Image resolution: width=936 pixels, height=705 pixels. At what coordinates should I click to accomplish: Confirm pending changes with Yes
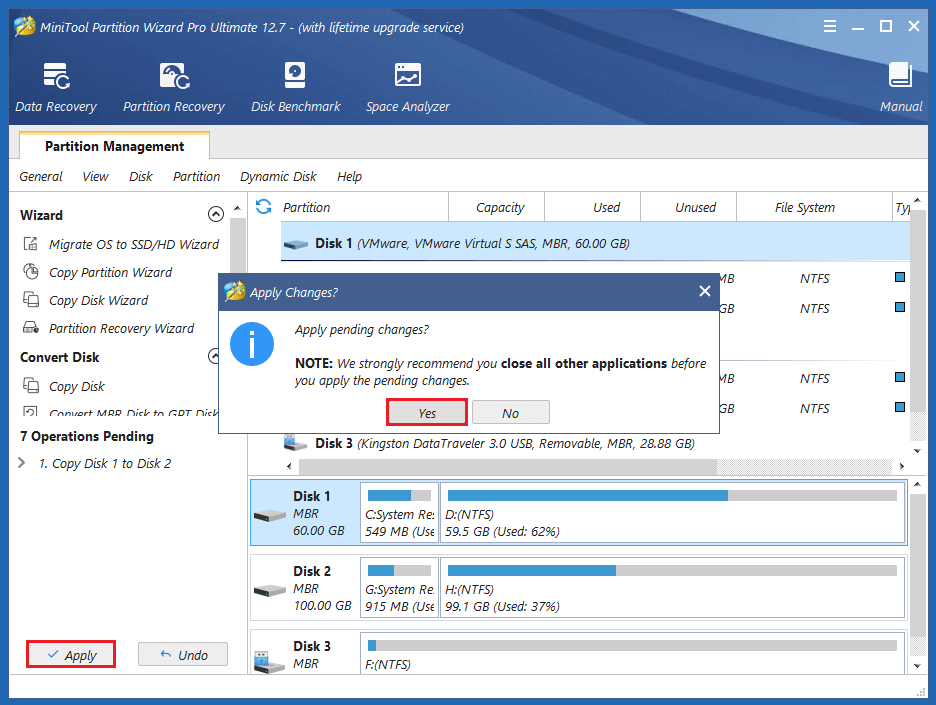(x=427, y=412)
